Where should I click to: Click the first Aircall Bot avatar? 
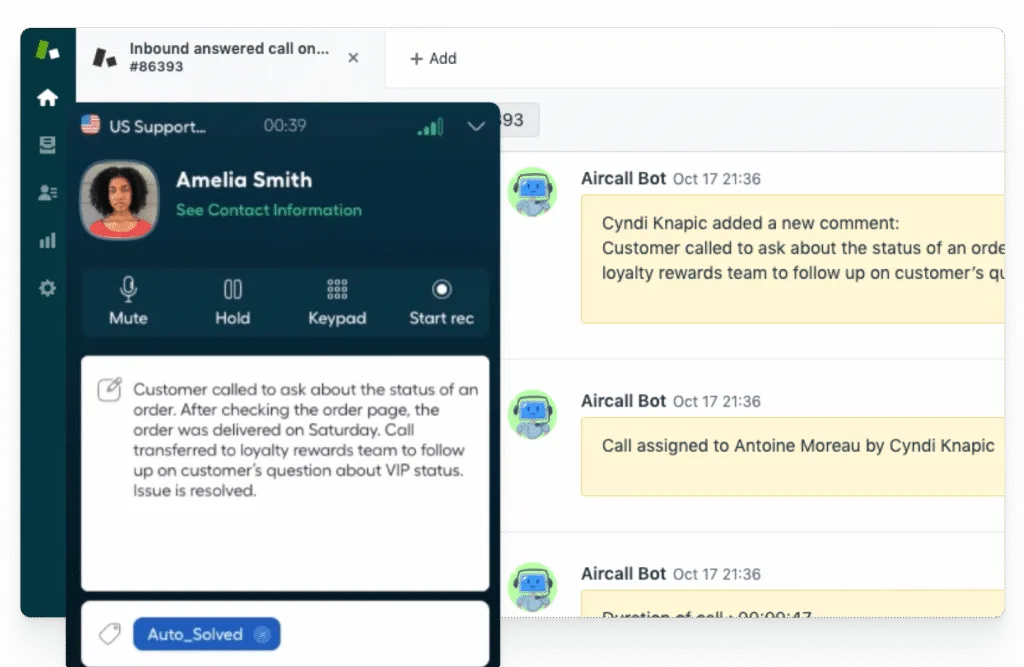click(532, 192)
